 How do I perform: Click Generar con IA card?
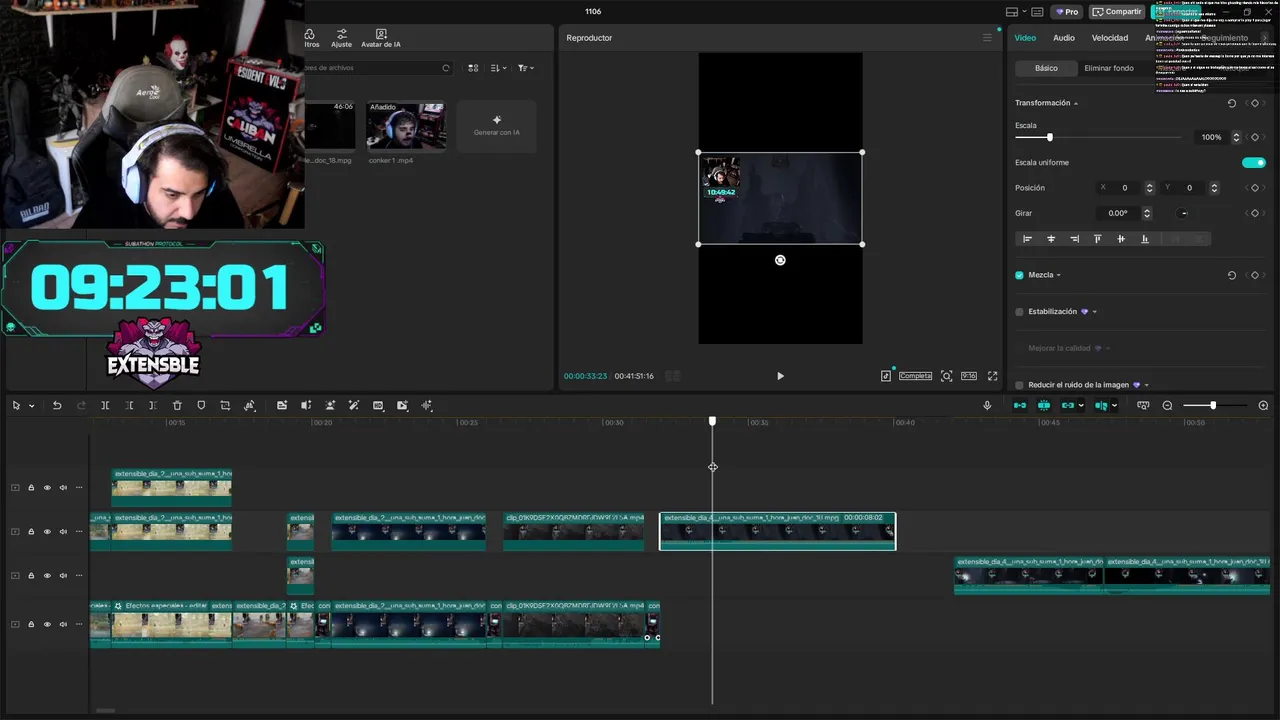pos(497,126)
